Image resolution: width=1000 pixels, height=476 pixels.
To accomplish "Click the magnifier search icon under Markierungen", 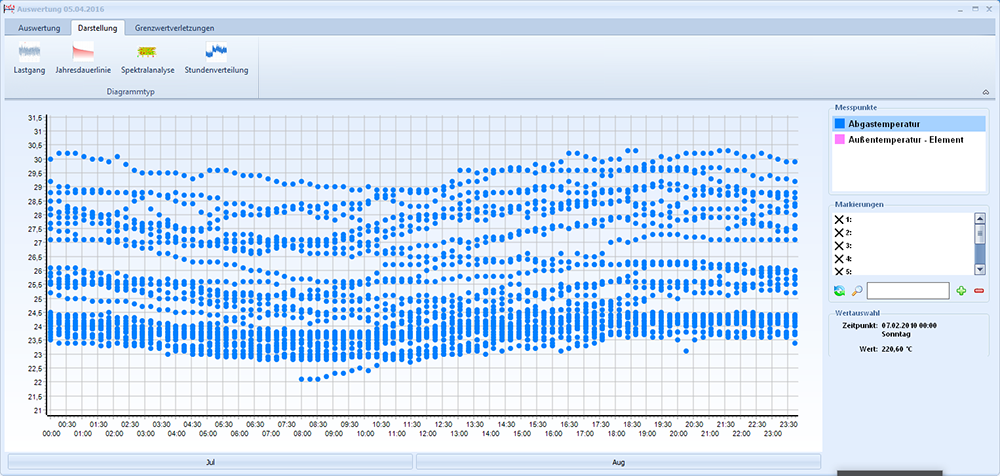I will click(857, 291).
